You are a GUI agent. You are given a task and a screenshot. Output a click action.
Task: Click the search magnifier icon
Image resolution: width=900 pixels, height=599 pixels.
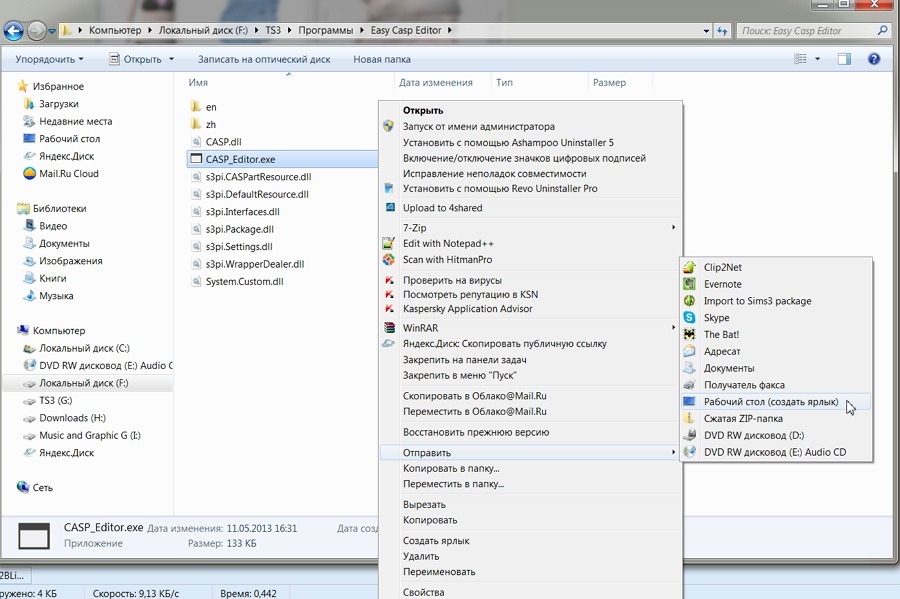click(882, 30)
